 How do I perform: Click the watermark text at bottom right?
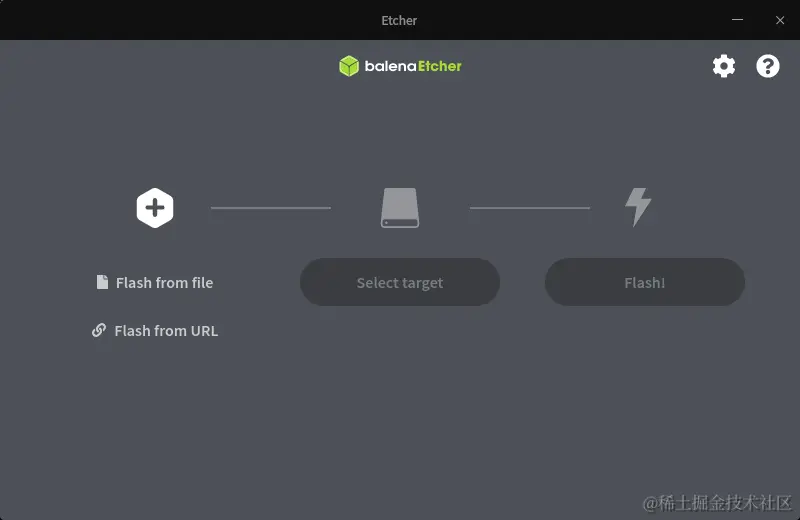[717, 503]
